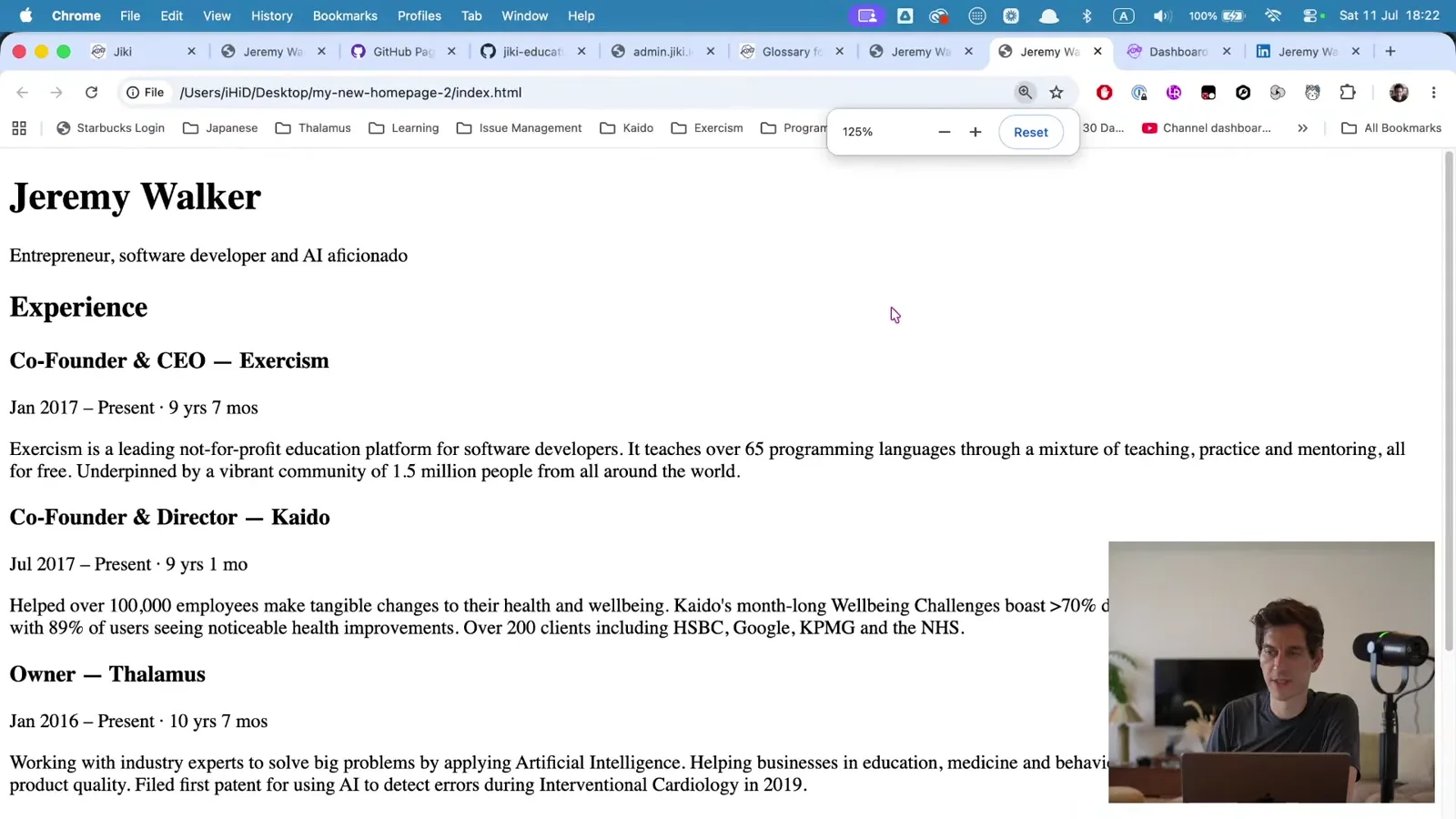This screenshot has width=1456, height=819.
Task: Open the Edit menu
Action: point(171,15)
